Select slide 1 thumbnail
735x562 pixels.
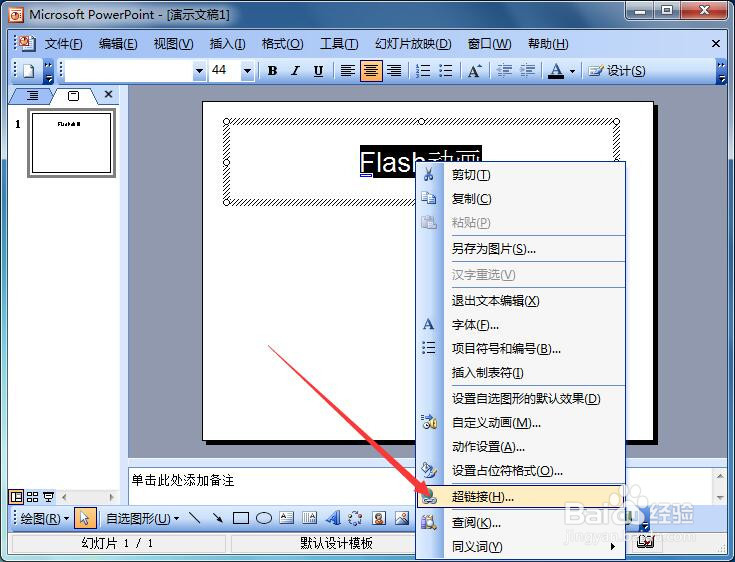pyautogui.click(x=71, y=143)
